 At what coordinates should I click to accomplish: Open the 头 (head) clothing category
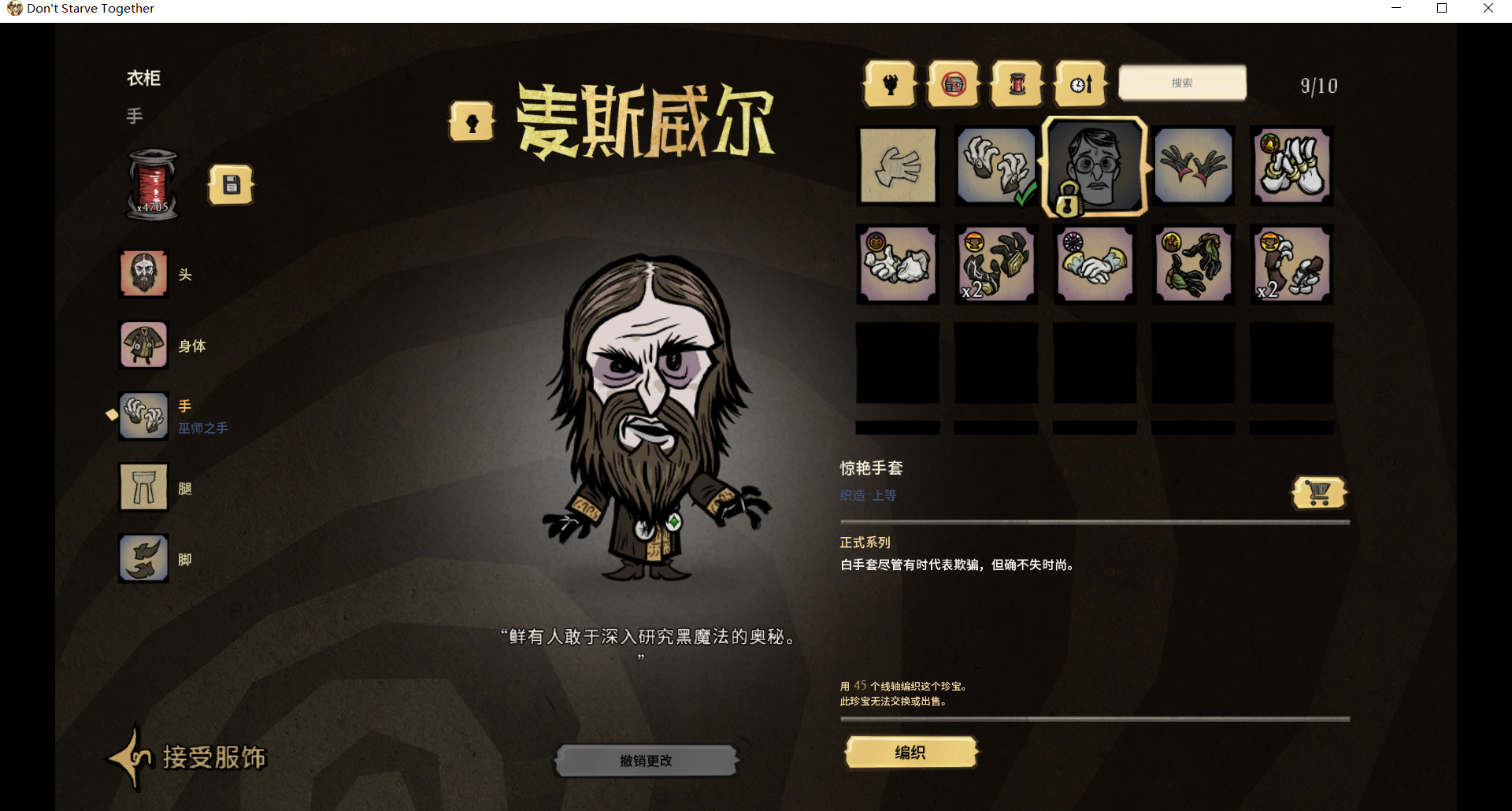click(143, 274)
